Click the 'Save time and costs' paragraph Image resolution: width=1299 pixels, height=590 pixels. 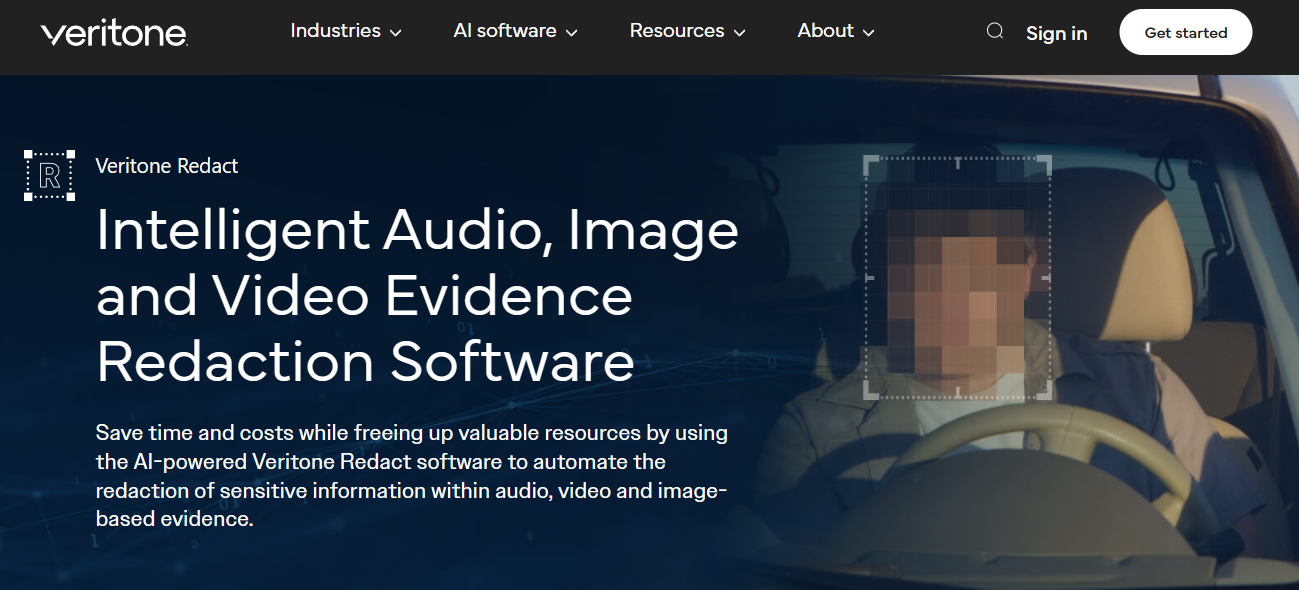(412, 476)
